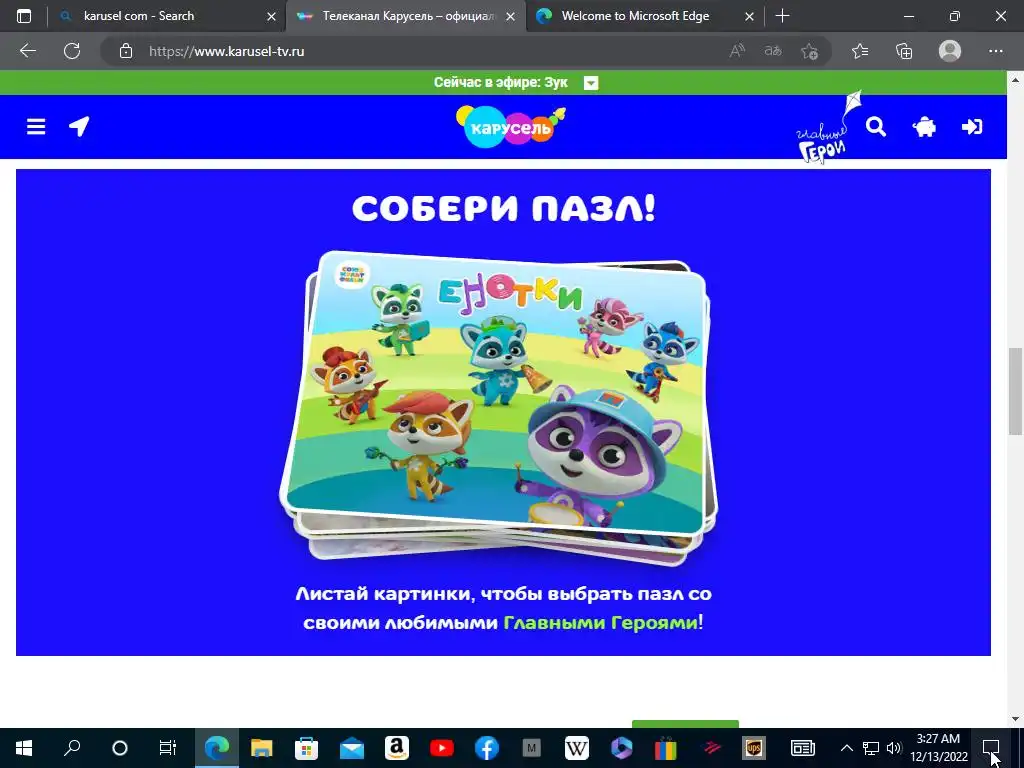View site information lock icon
Image resolution: width=1024 pixels, height=768 pixels.
126,51
